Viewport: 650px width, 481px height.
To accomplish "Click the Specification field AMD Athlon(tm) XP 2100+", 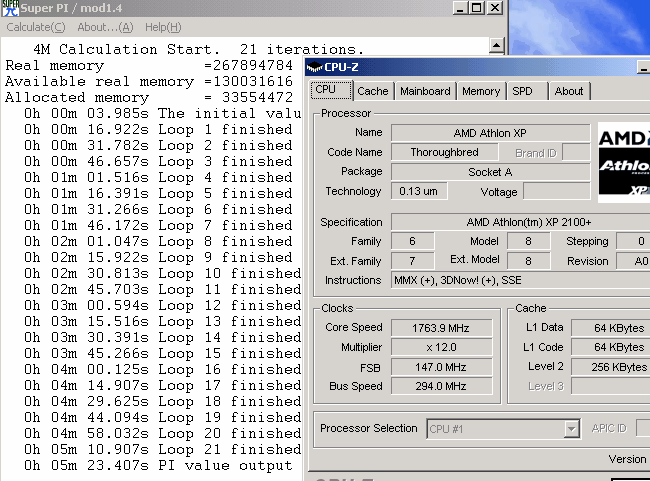I will (x=521, y=222).
